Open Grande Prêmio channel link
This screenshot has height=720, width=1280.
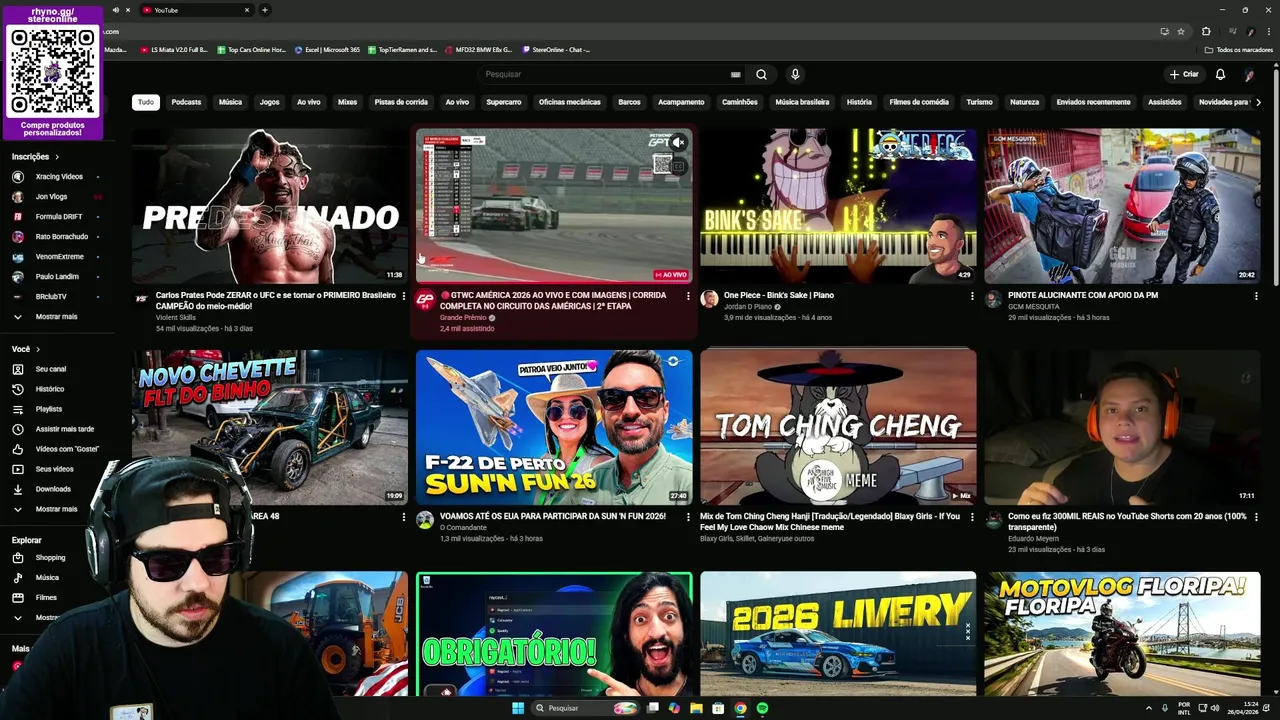[x=464, y=318]
